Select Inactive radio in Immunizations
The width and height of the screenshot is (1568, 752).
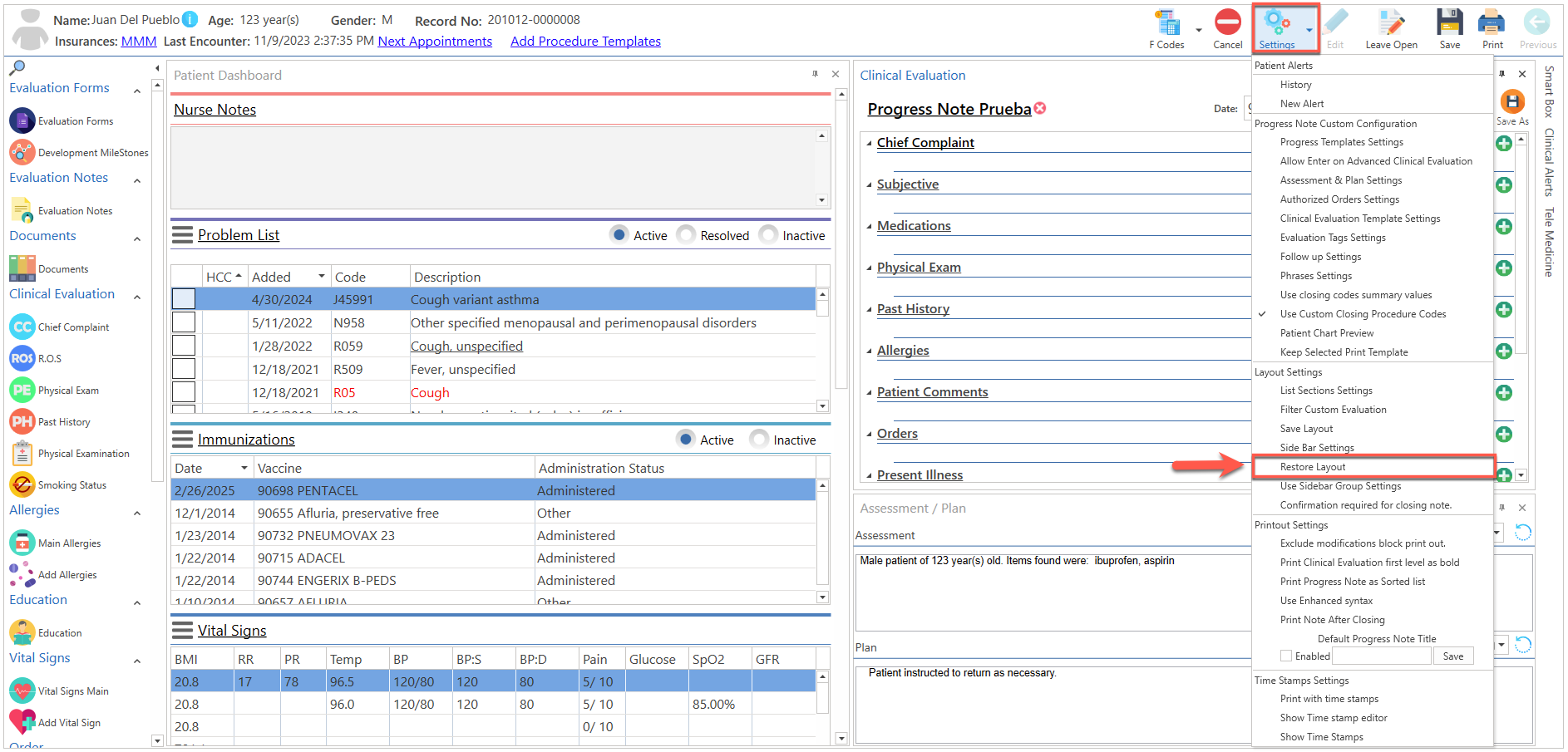click(759, 440)
